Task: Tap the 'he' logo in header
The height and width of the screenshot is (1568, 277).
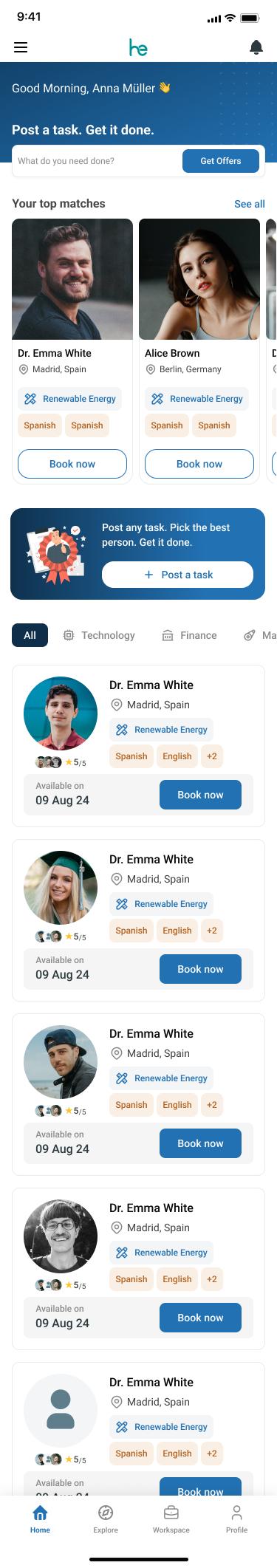Action: (x=138, y=47)
